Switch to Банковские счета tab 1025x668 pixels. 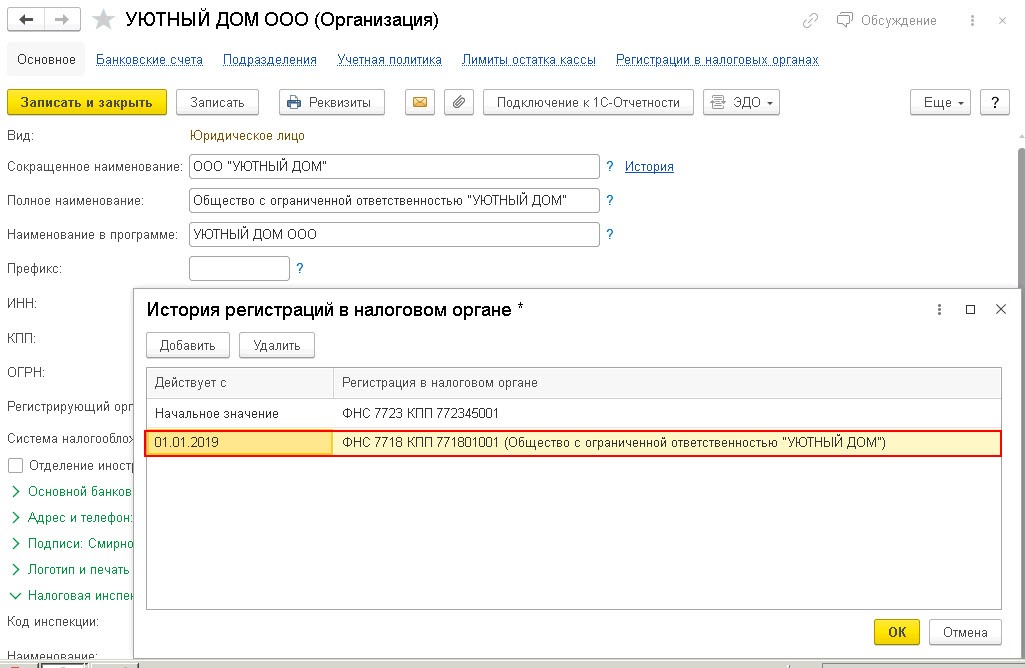tap(149, 60)
